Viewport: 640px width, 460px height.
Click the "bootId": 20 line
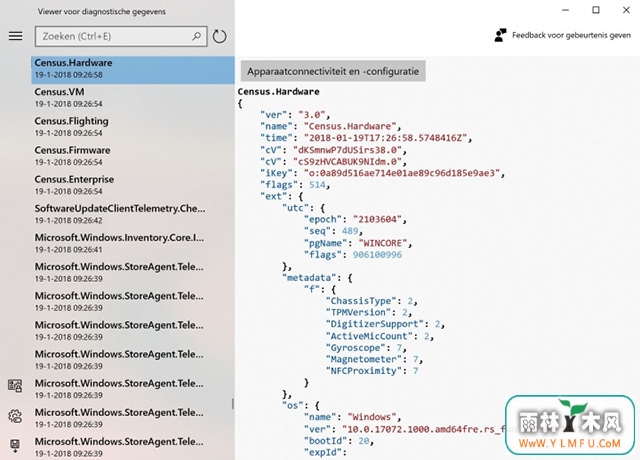(339, 441)
